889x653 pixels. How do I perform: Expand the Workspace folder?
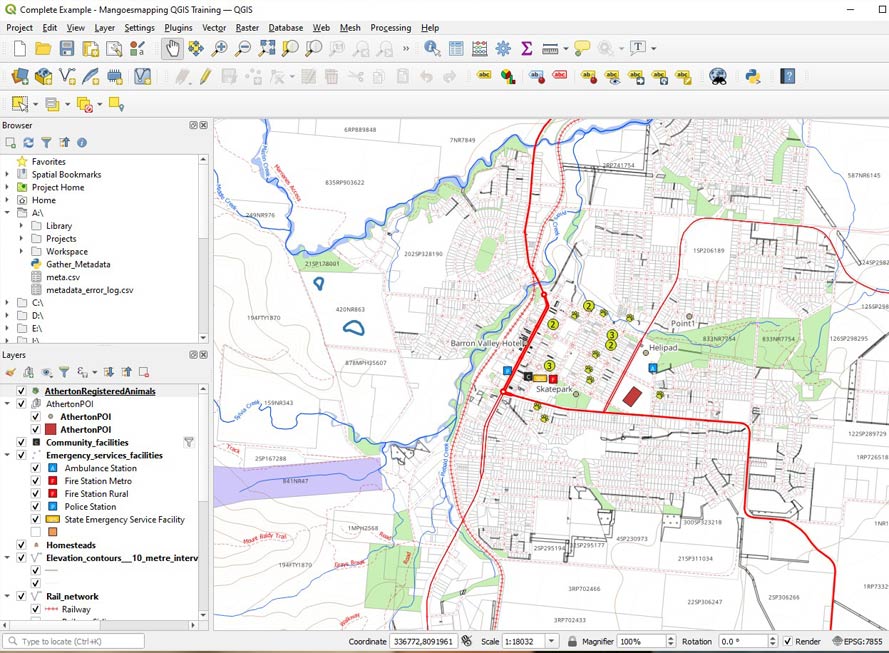22,252
